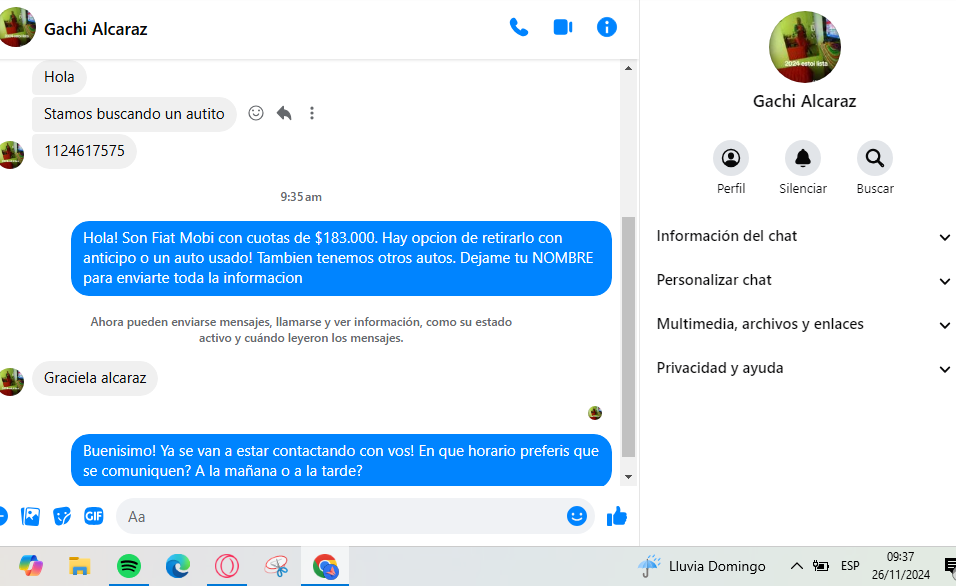Open Spotify from the taskbar

coord(129,566)
